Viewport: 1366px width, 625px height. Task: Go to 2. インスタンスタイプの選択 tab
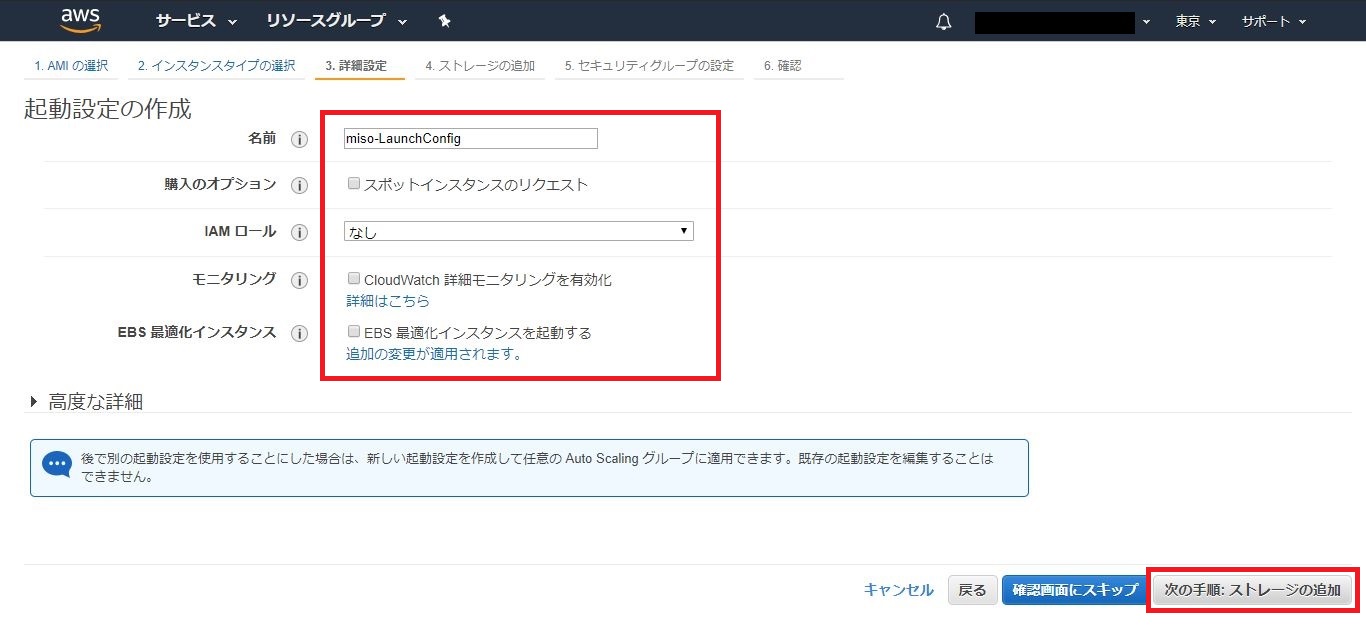coord(216,66)
